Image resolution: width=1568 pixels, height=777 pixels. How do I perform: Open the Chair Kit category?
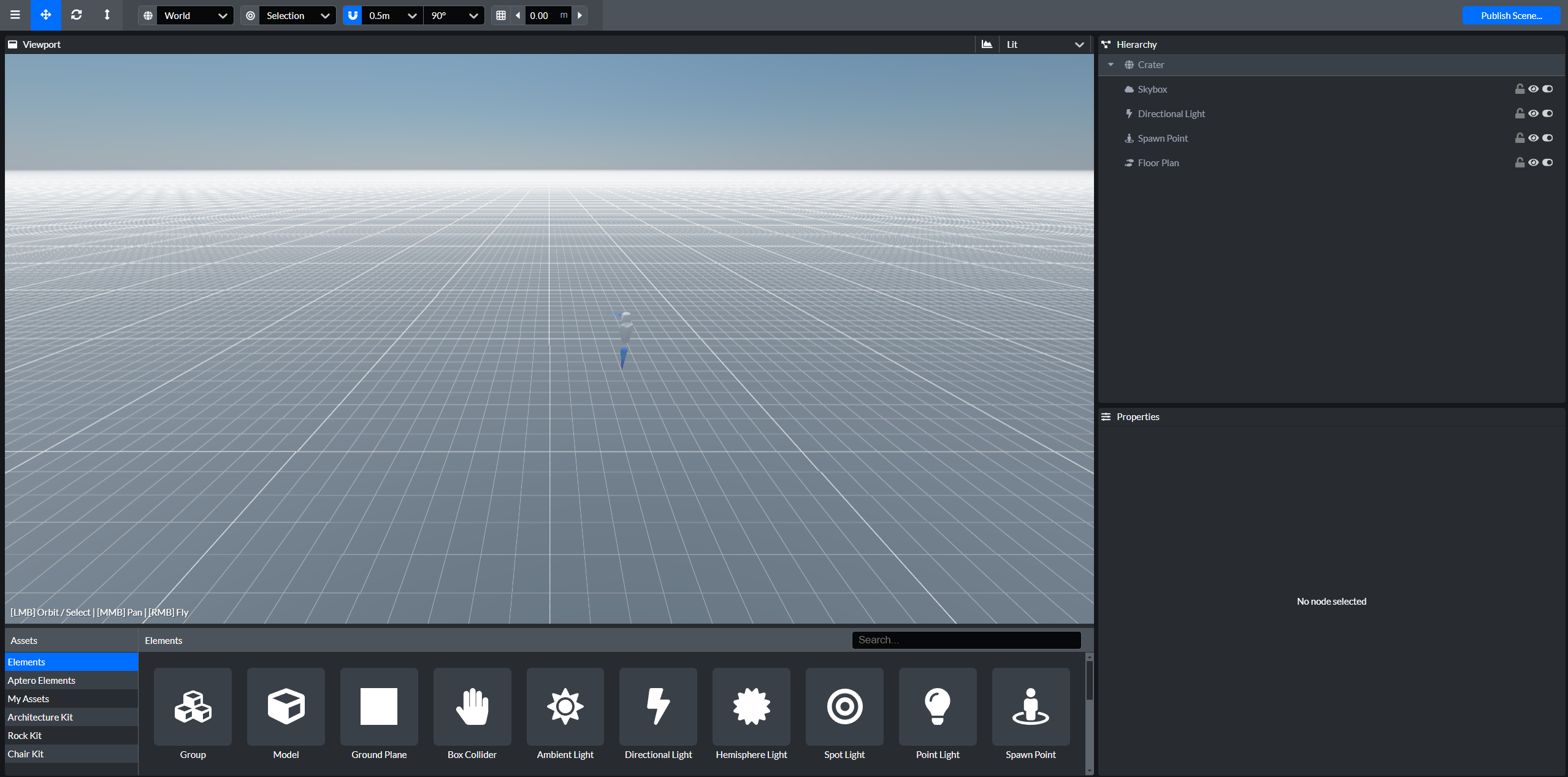72,754
